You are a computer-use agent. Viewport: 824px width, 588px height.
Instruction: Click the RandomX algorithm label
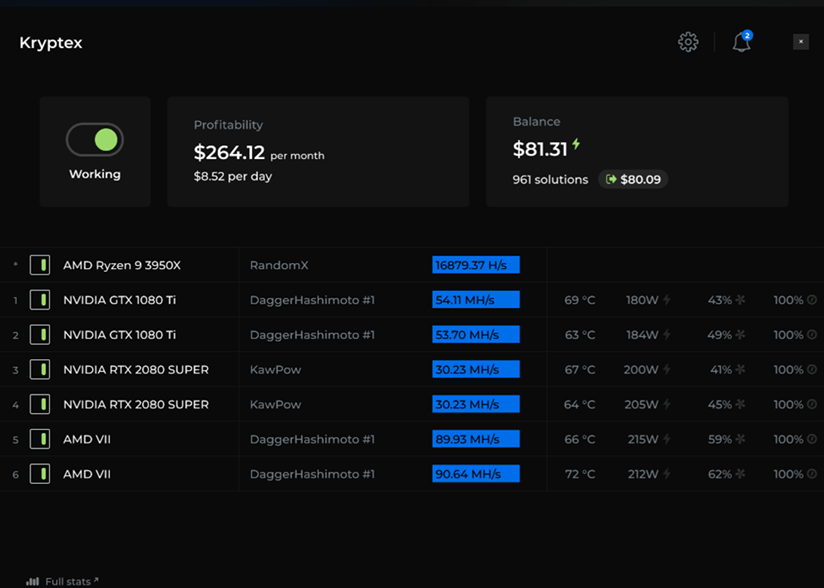pos(279,265)
